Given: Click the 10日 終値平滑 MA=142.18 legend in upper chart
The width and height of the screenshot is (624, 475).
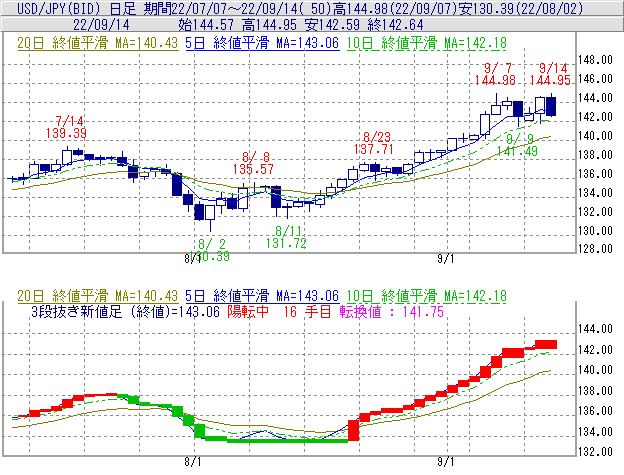Looking at the screenshot, I should [427, 43].
